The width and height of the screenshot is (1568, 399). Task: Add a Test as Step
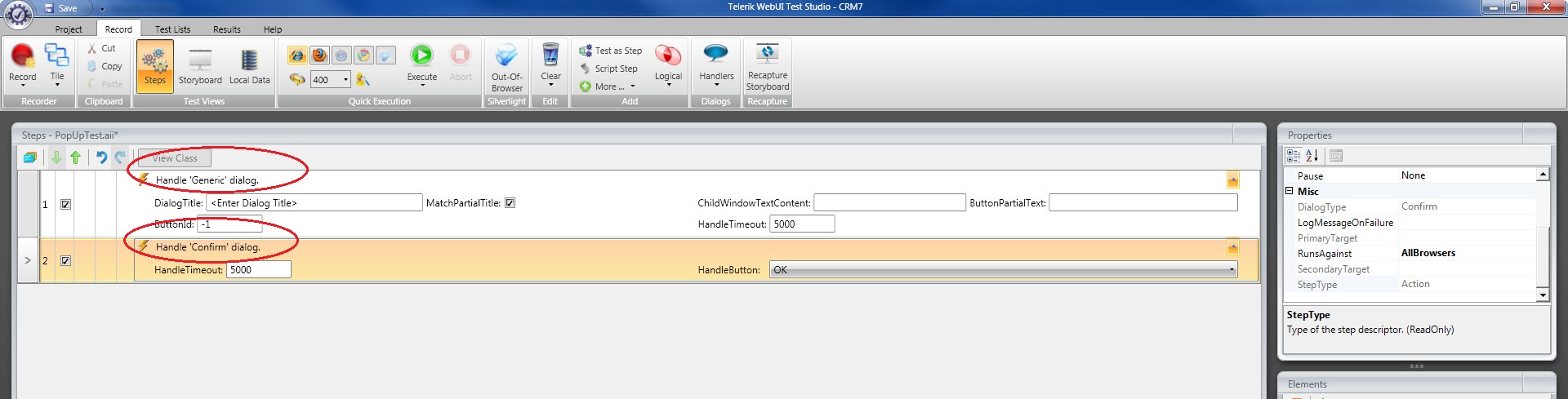(611, 51)
